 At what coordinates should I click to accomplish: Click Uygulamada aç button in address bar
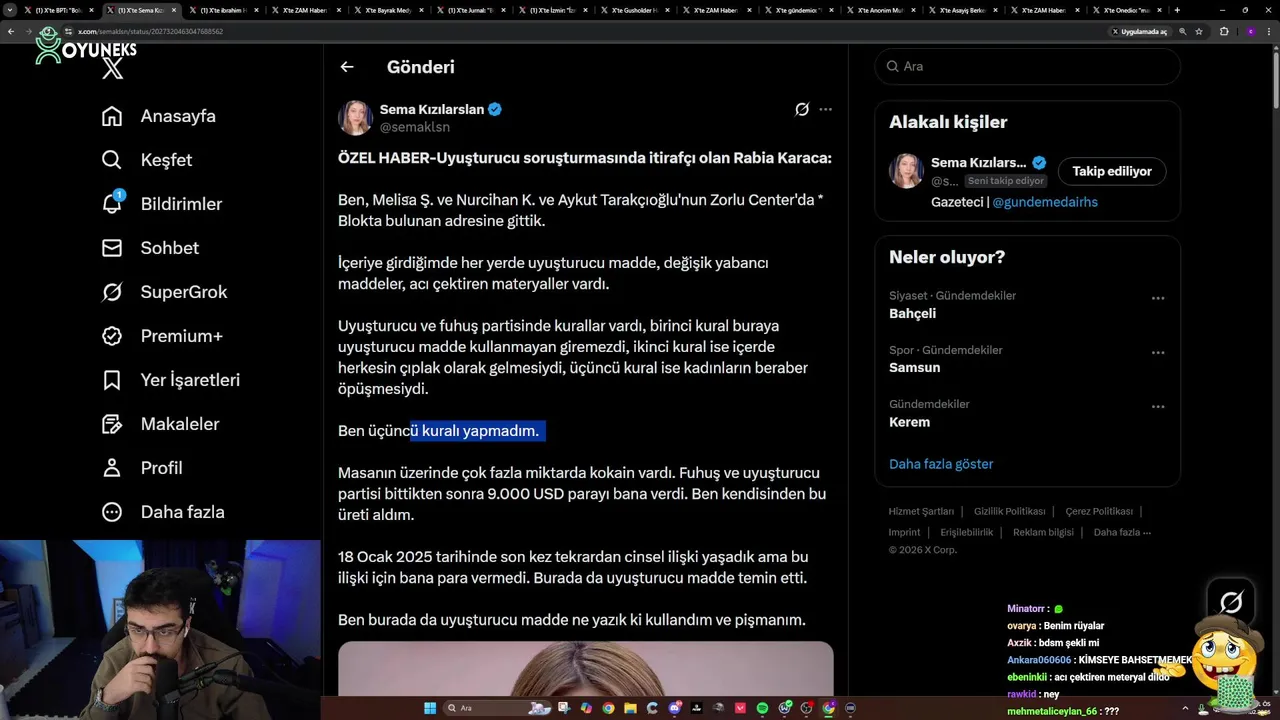pyautogui.click(x=1140, y=31)
